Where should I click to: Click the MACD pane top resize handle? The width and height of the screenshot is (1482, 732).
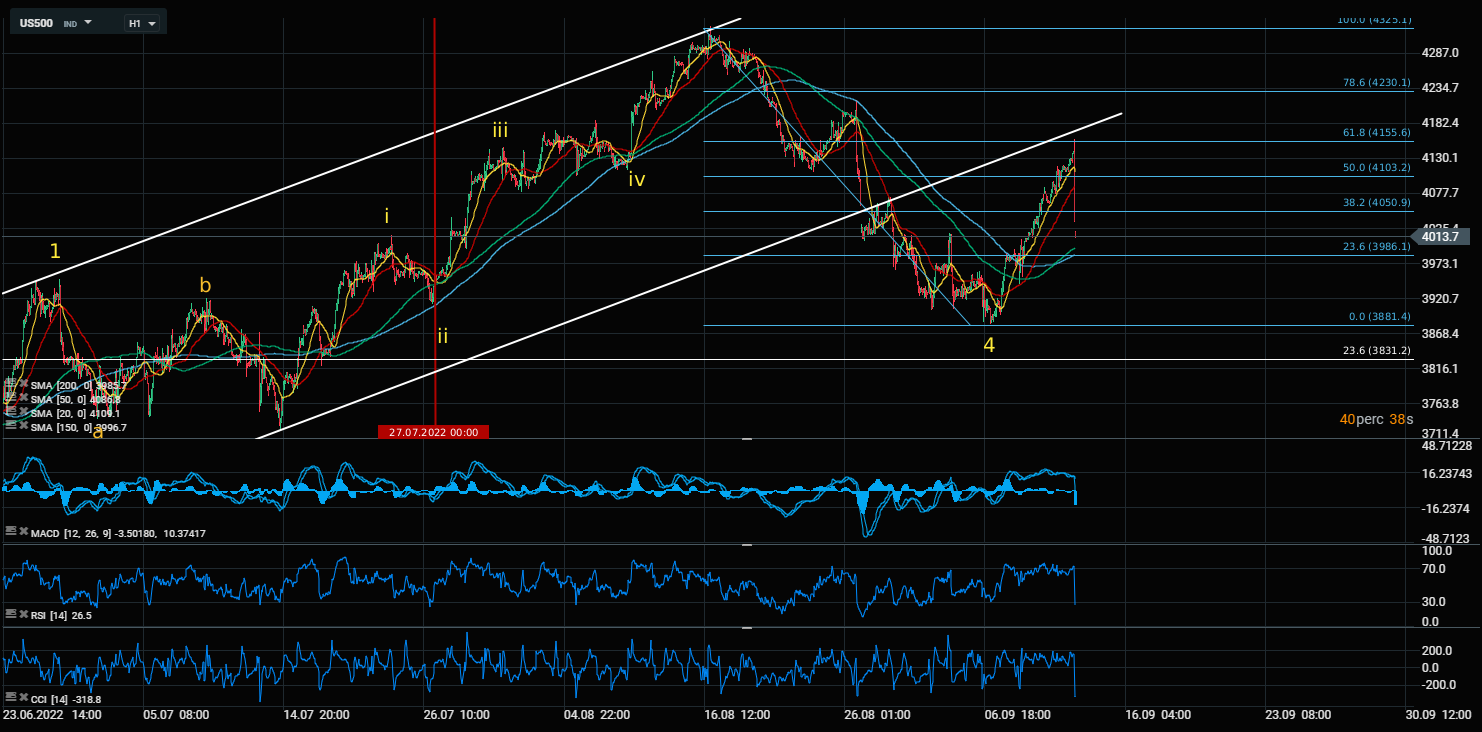[746, 439]
